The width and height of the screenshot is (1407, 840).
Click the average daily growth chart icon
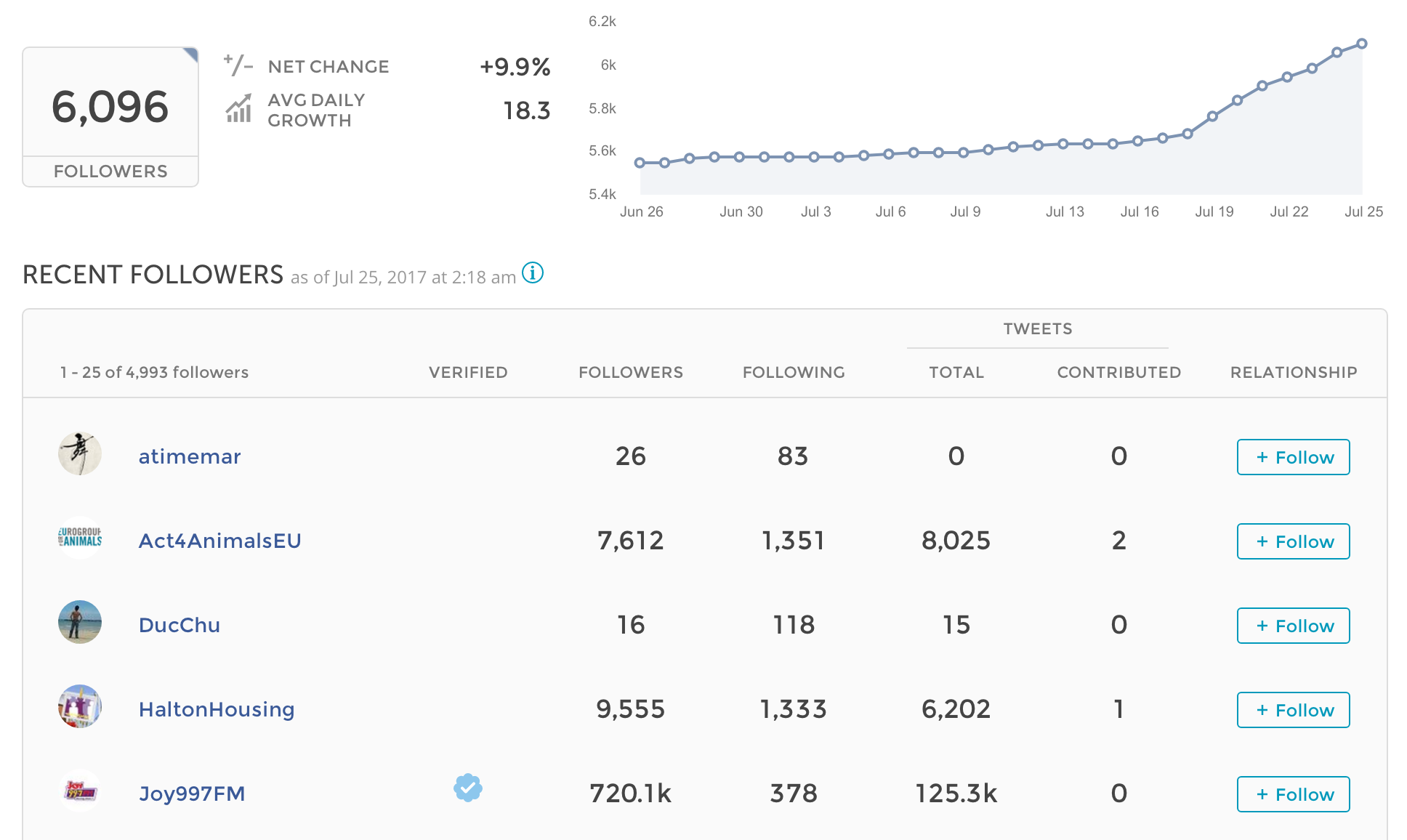(x=238, y=109)
